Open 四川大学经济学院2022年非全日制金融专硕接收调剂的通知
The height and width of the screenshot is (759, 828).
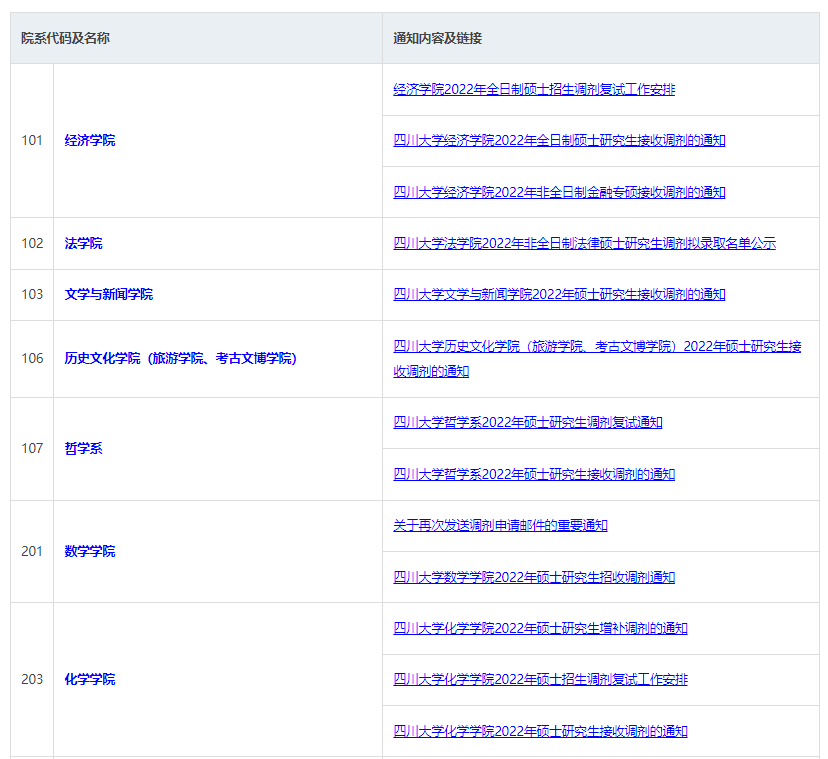559,192
